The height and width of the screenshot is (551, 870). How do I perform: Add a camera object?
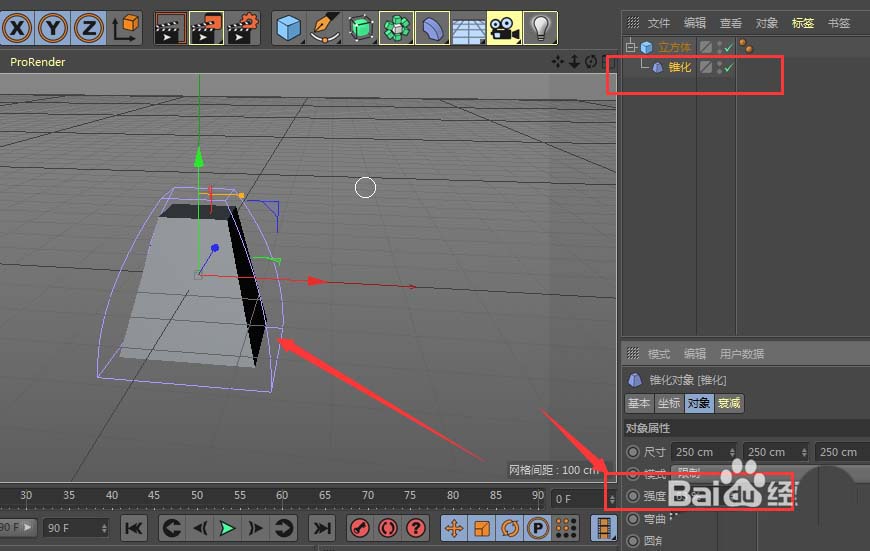(504, 28)
